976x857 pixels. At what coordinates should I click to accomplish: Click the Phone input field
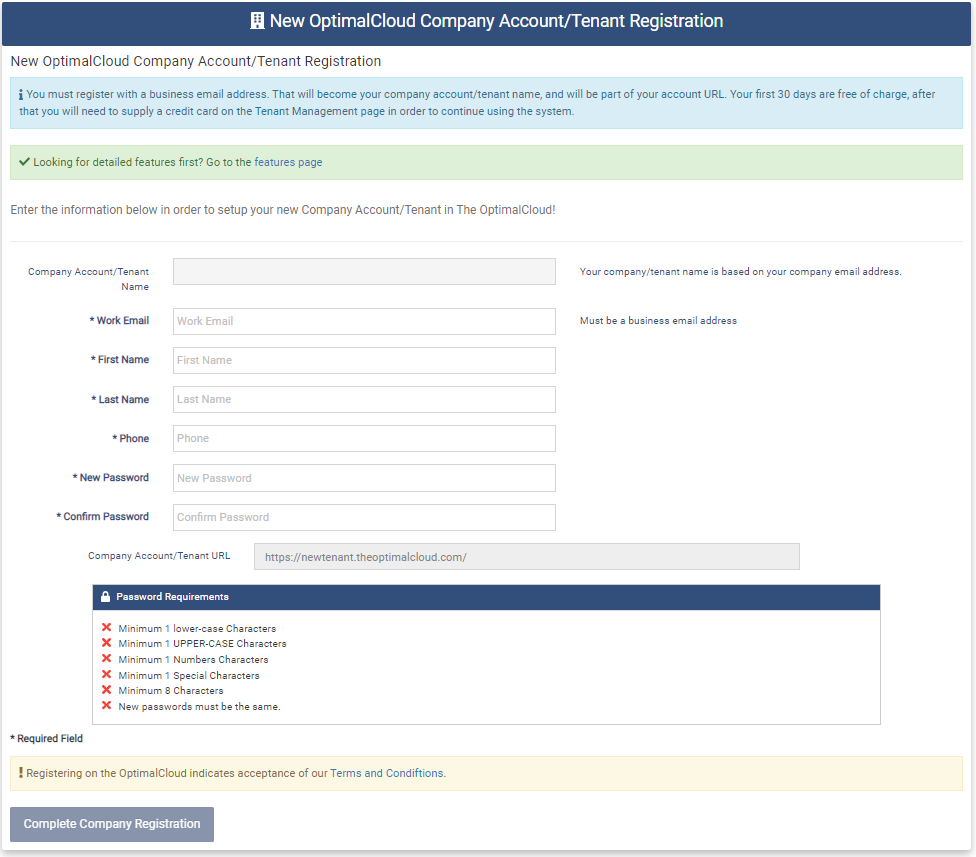click(364, 438)
